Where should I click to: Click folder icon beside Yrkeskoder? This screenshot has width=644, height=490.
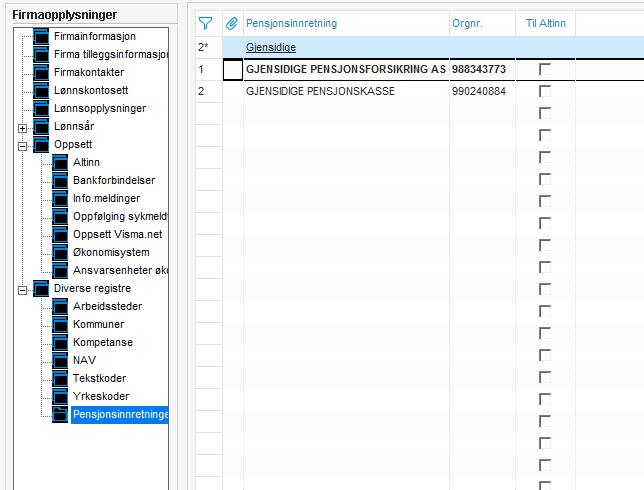click(60, 397)
